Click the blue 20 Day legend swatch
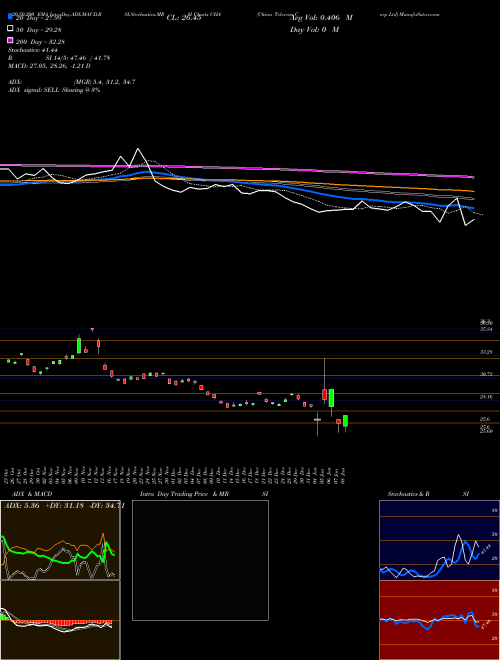500x660 pixels. 10,17
